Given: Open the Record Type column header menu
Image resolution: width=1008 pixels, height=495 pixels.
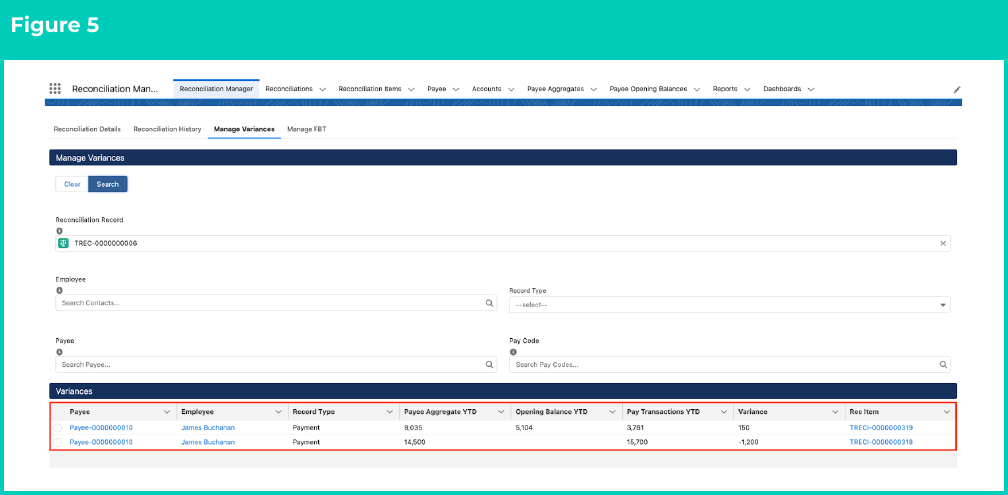Looking at the screenshot, I should [x=390, y=412].
